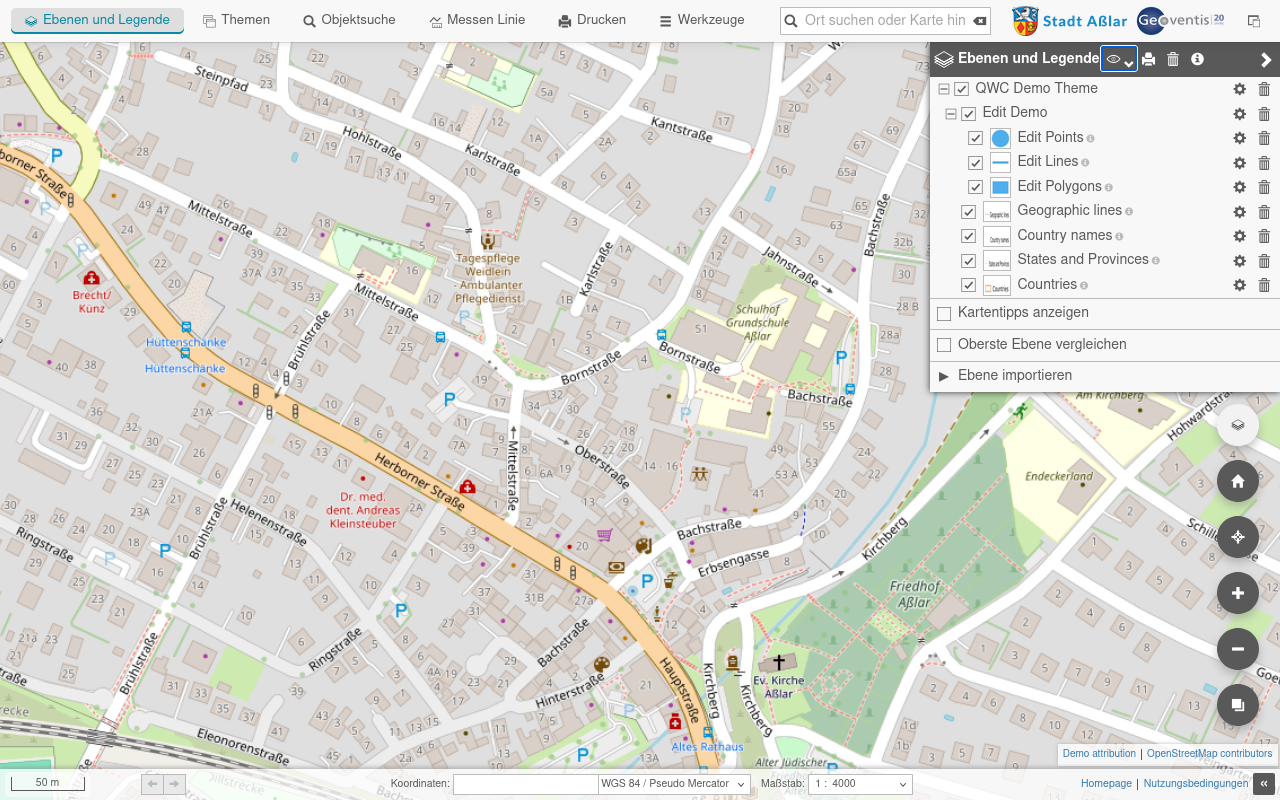Open the Nutzungsbedingungen link
The image size is (1280, 800).
1196,784
